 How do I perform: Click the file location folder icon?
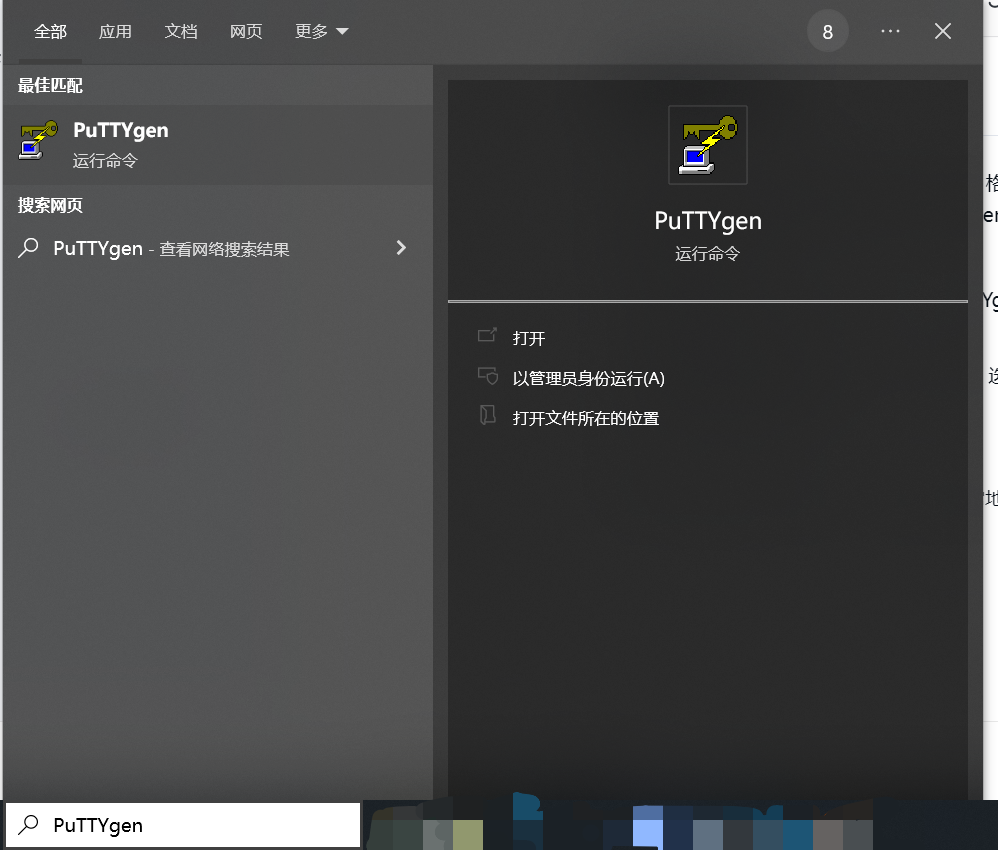[488, 415]
